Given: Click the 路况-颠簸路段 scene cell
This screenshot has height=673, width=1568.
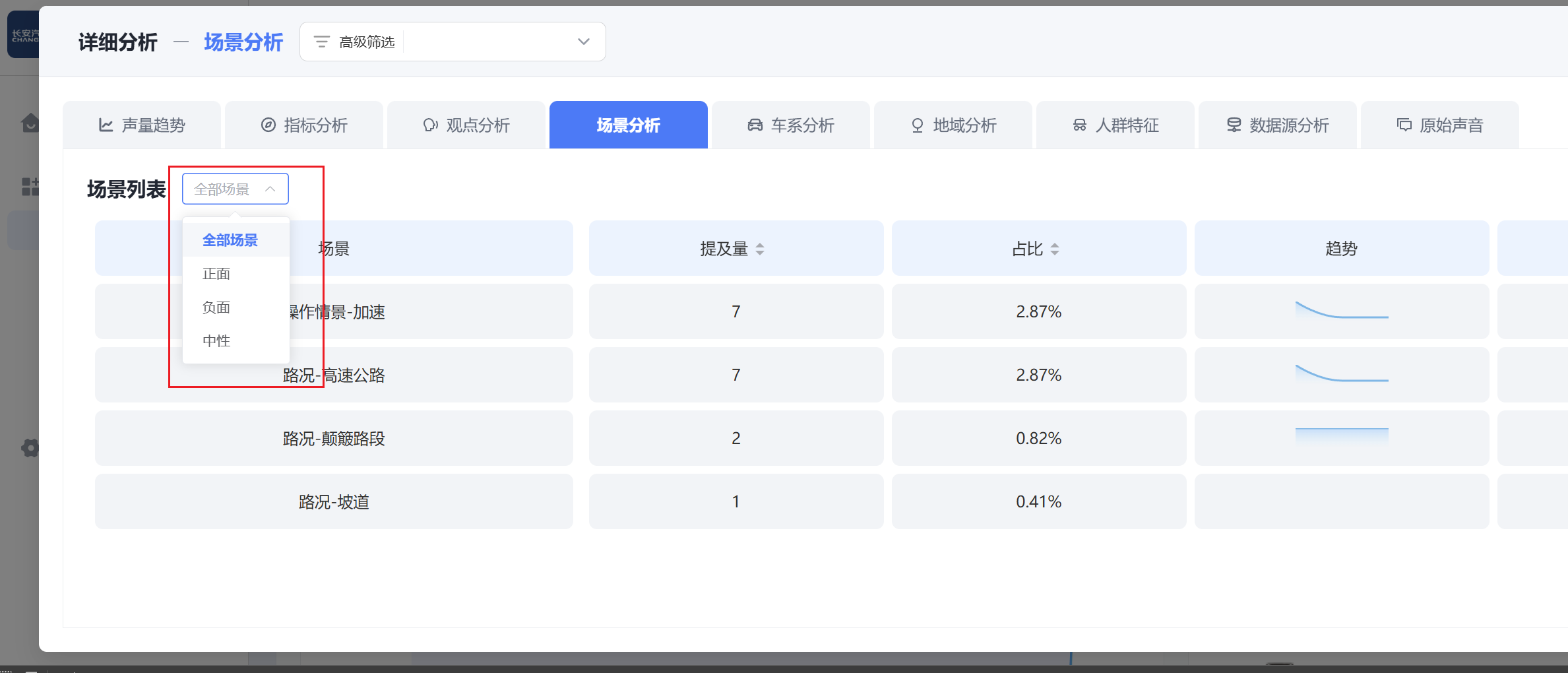Looking at the screenshot, I should click(x=334, y=438).
